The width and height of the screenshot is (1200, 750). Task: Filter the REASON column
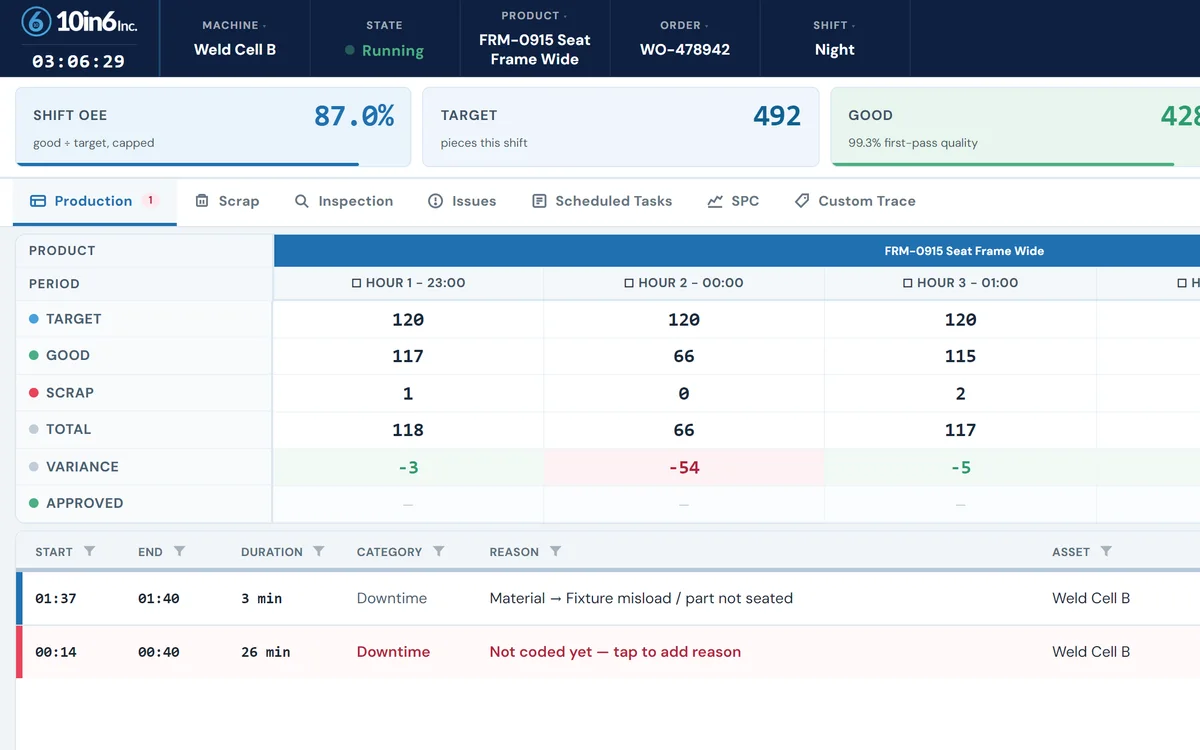coord(555,551)
